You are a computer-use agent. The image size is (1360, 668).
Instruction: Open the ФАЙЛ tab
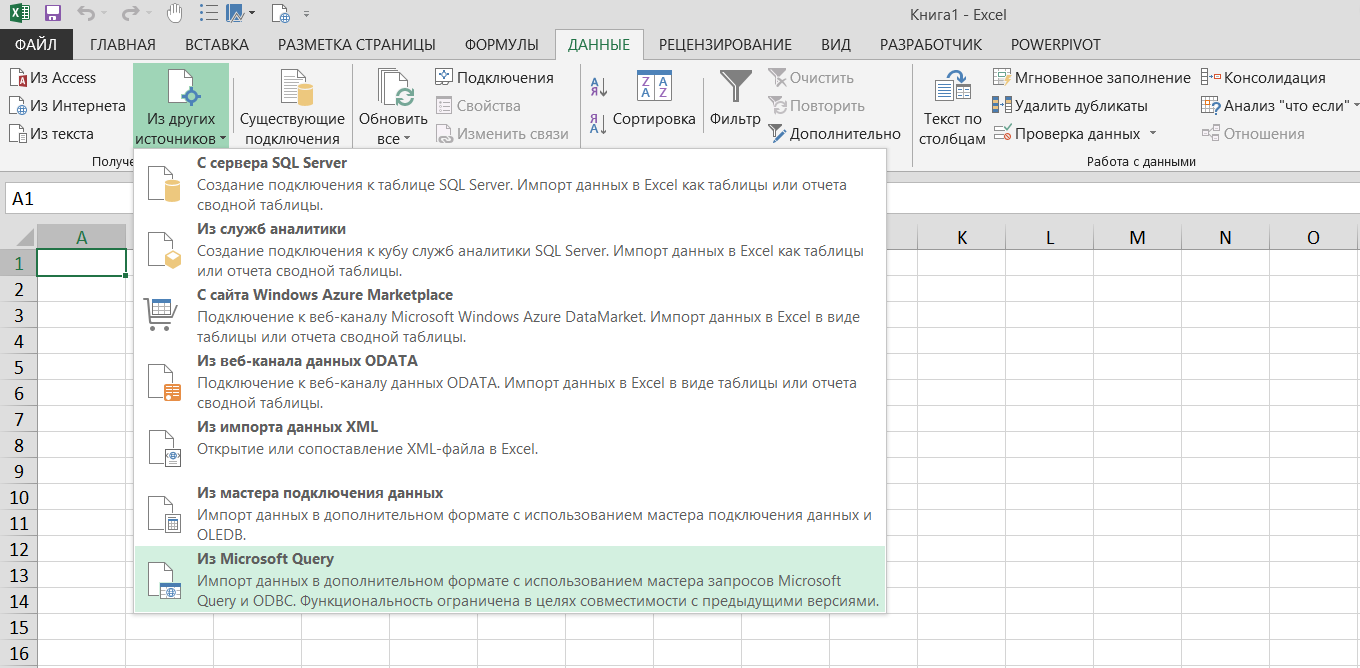tap(36, 44)
